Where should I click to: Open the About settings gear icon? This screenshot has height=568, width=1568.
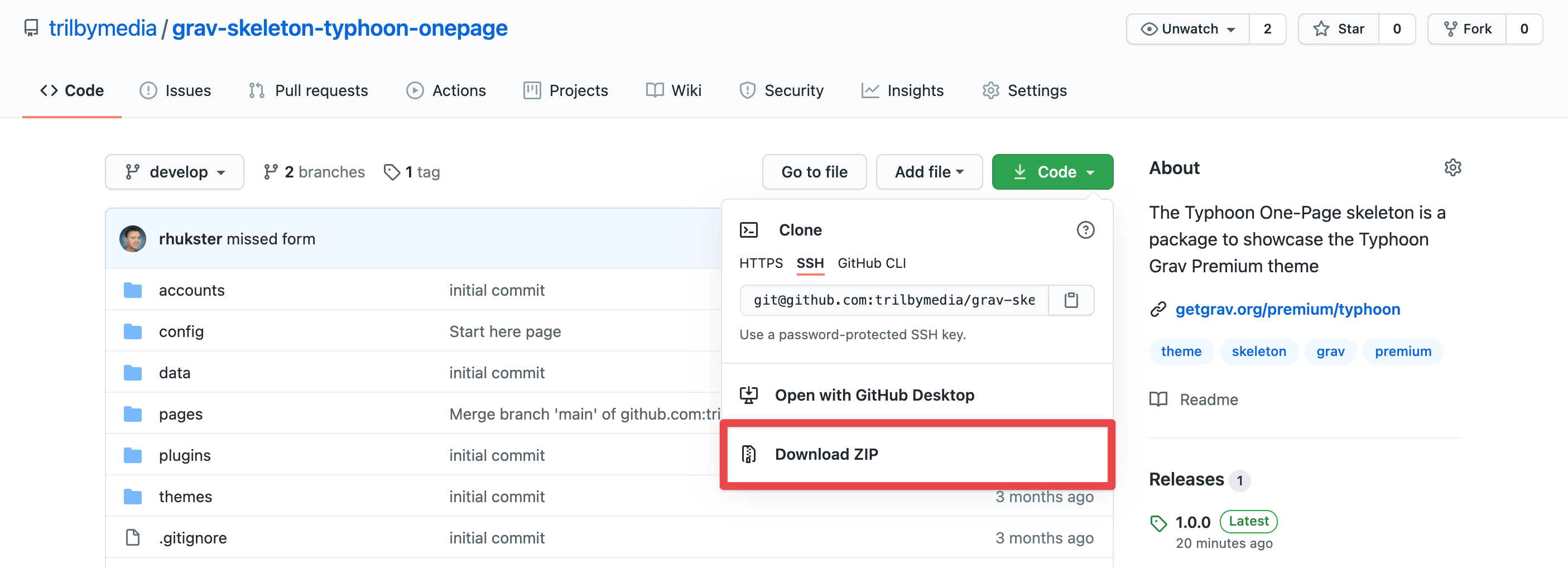1452,168
